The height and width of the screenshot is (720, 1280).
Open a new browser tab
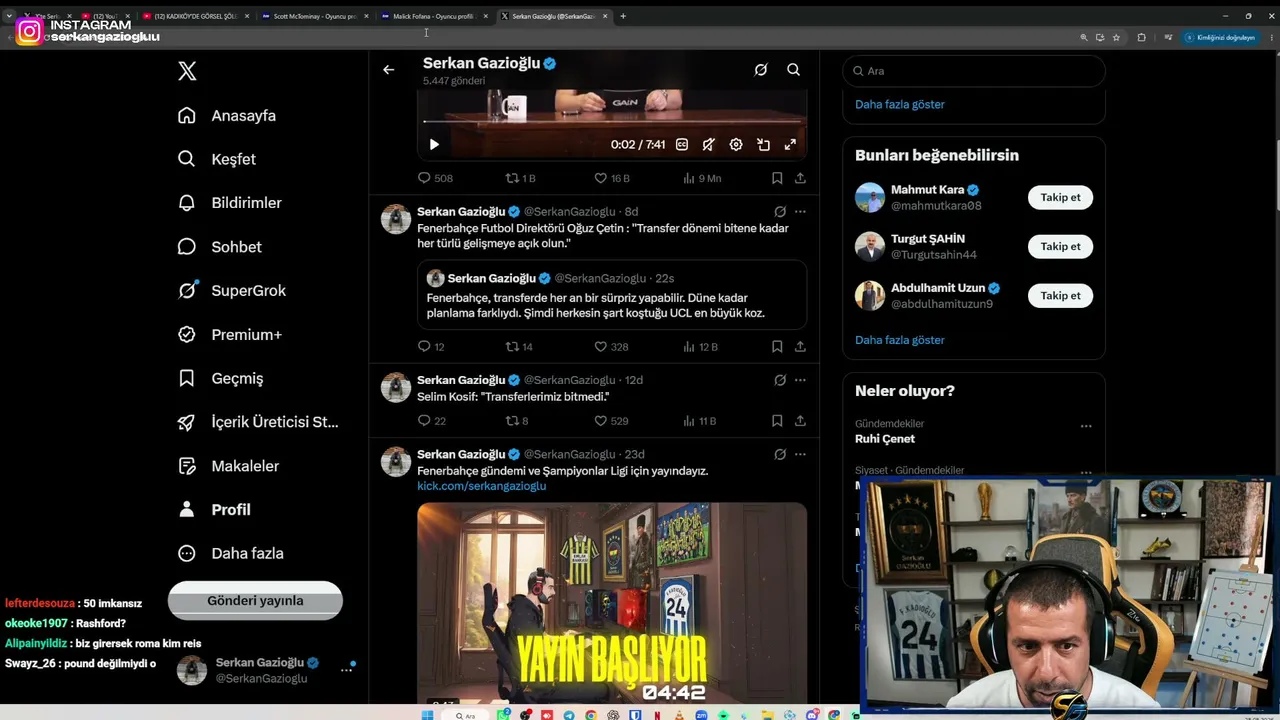point(623,16)
